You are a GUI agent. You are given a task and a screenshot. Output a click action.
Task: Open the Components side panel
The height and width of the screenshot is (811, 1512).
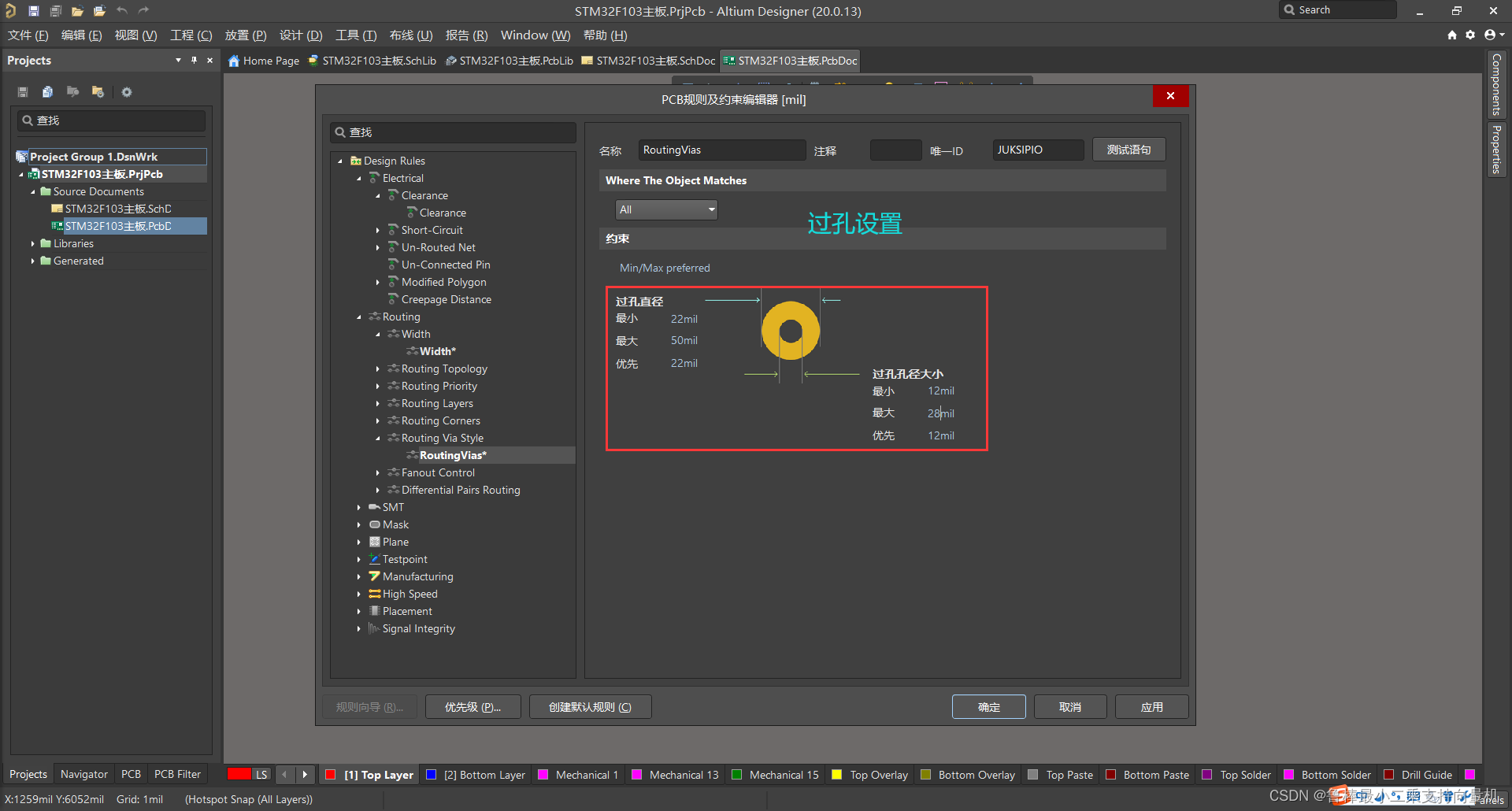point(1496,84)
